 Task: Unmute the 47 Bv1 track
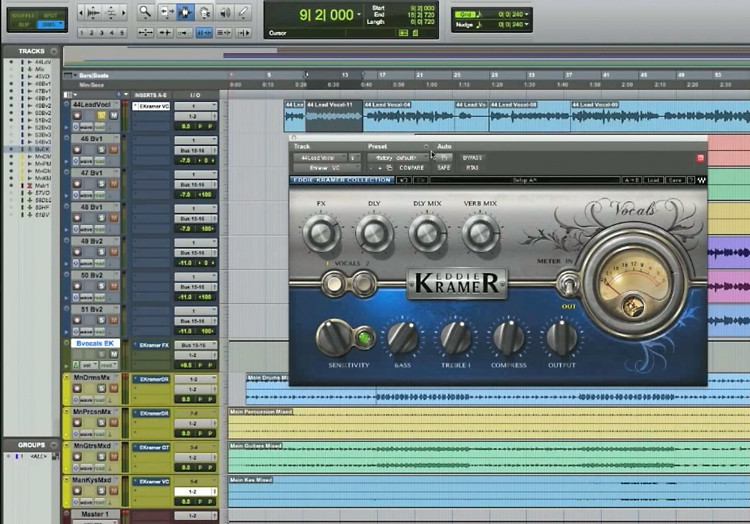pos(114,184)
